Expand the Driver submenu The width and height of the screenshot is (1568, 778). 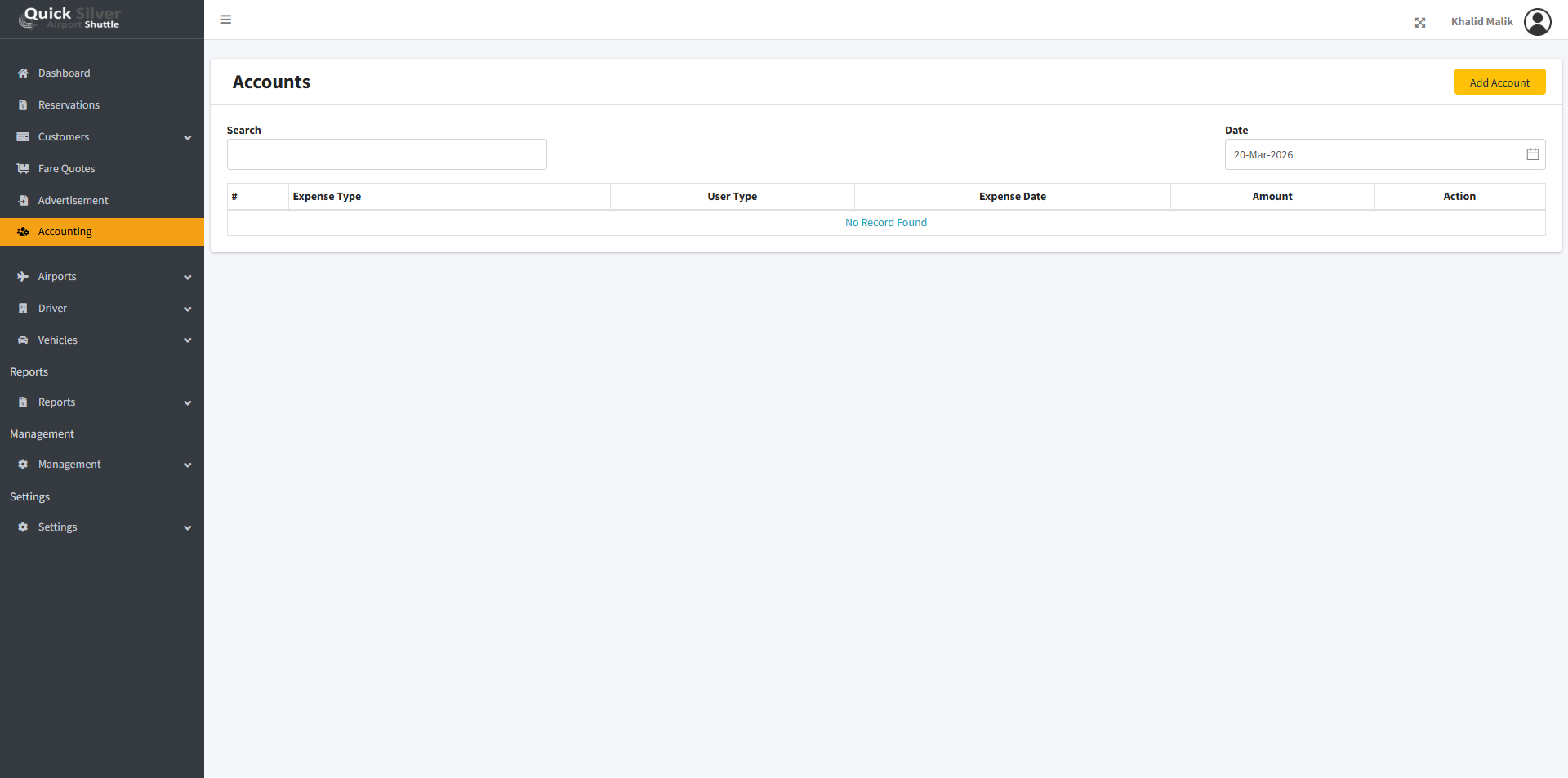[187, 309]
